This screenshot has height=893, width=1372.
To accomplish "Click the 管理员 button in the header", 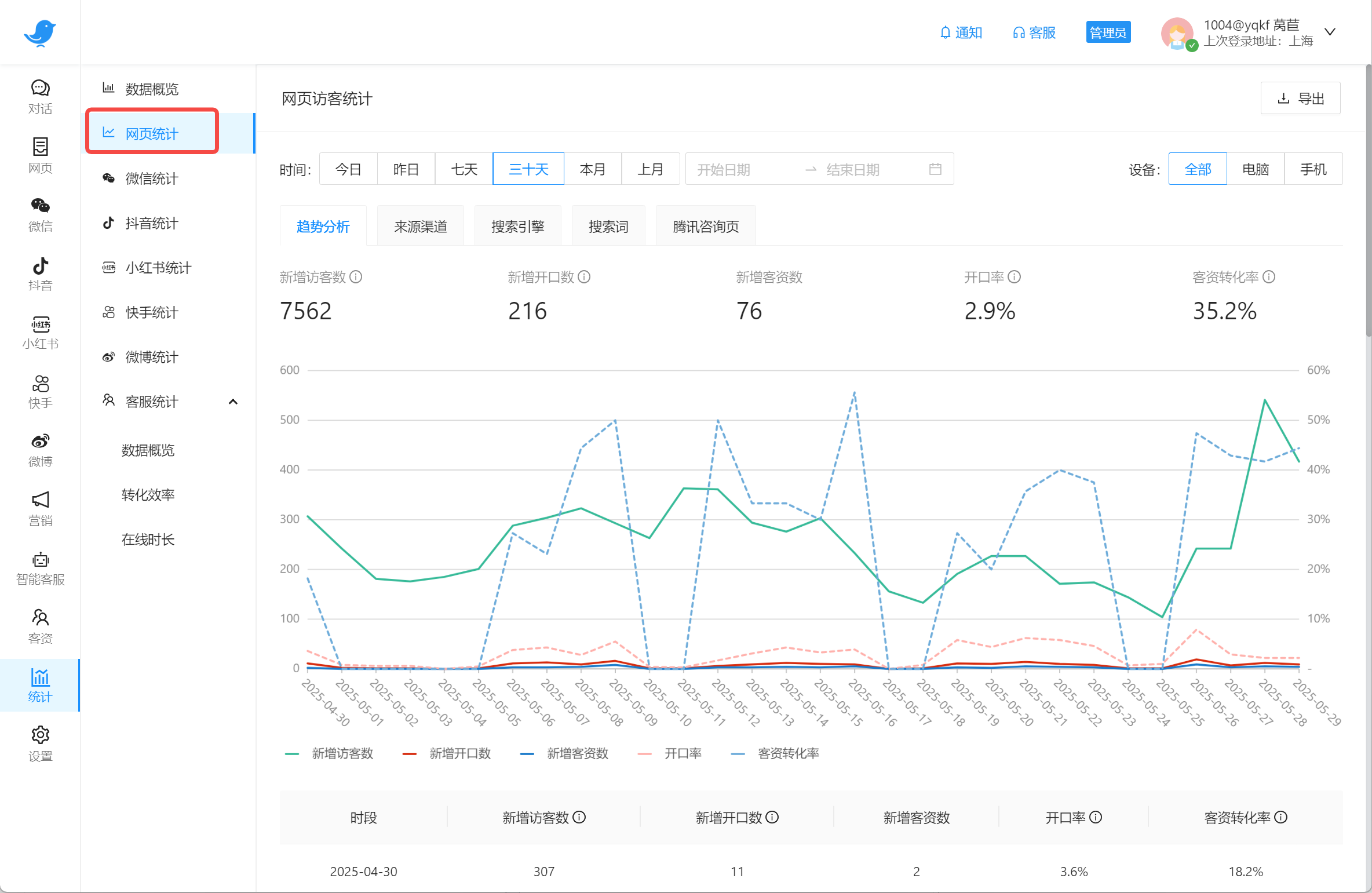I will pos(1108,32).
